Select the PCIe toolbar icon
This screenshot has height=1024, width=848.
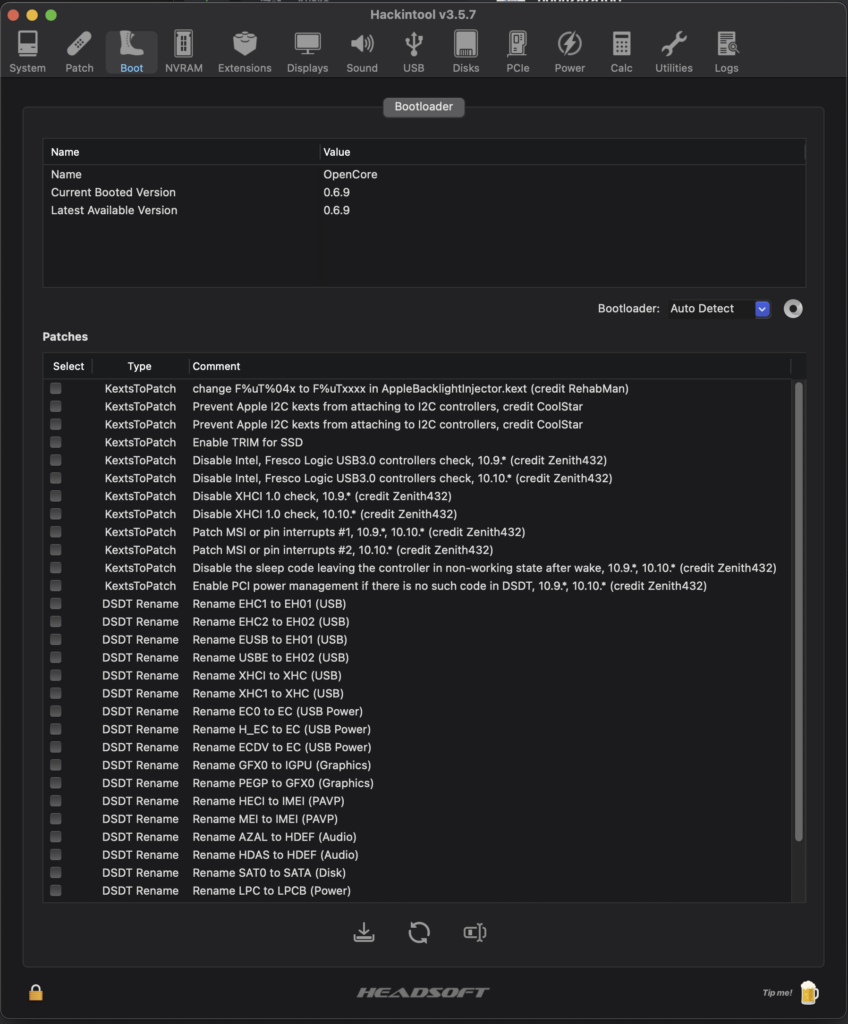tap(517, 52)
